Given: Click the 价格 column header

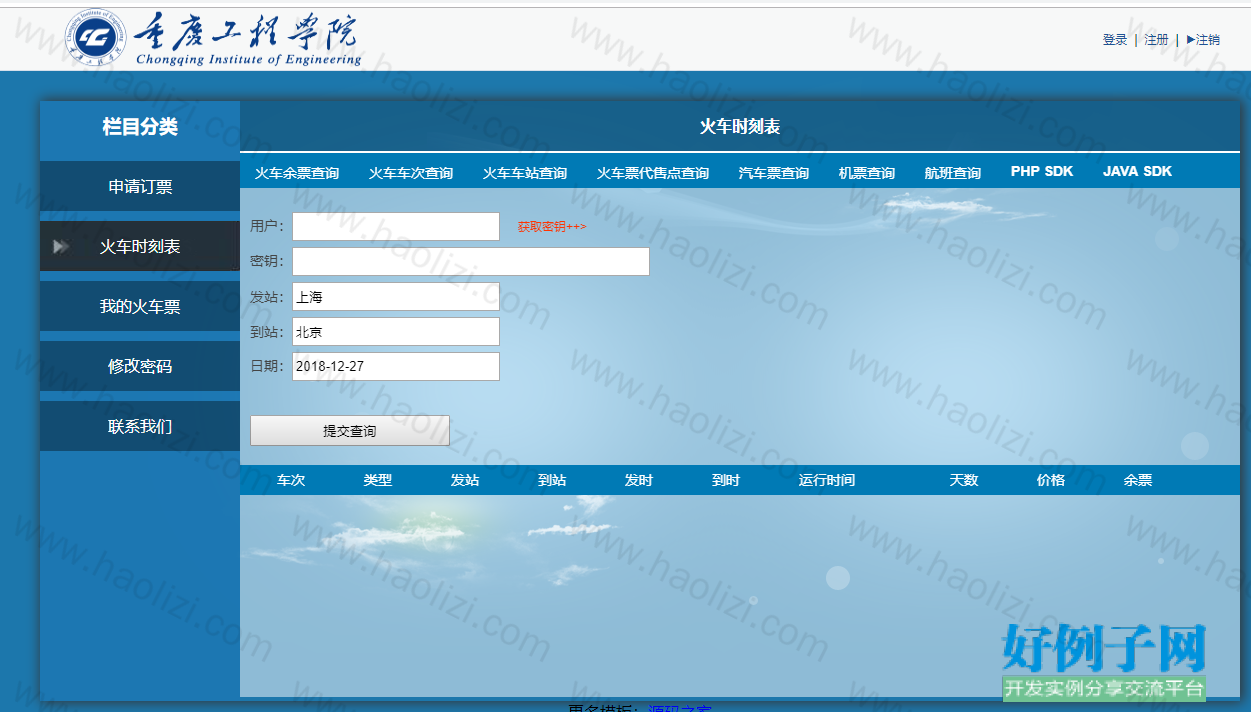Looking at the screenshot, I should pos(1051,480).
